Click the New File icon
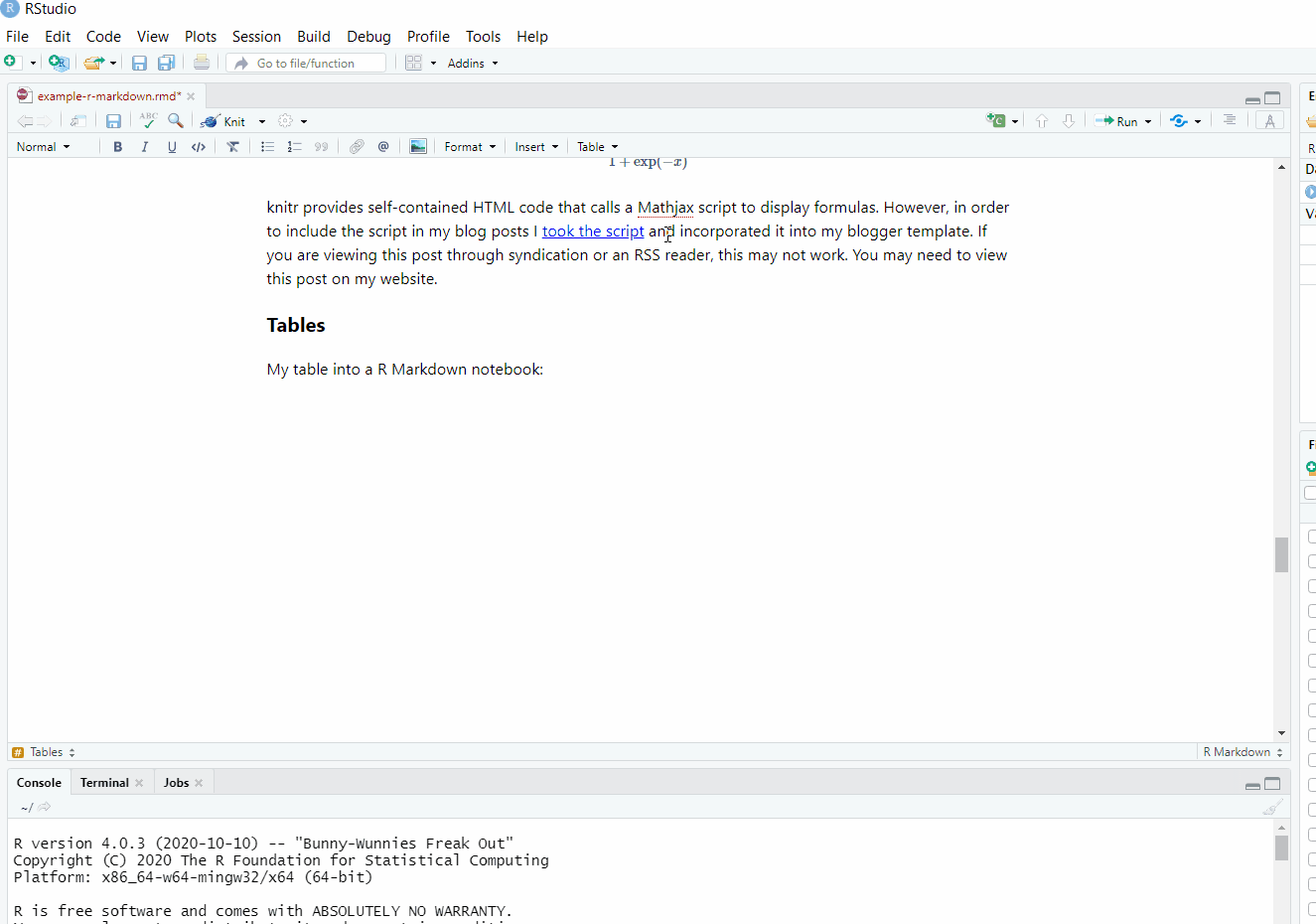The image size is (1316, 924). [11, 63]
